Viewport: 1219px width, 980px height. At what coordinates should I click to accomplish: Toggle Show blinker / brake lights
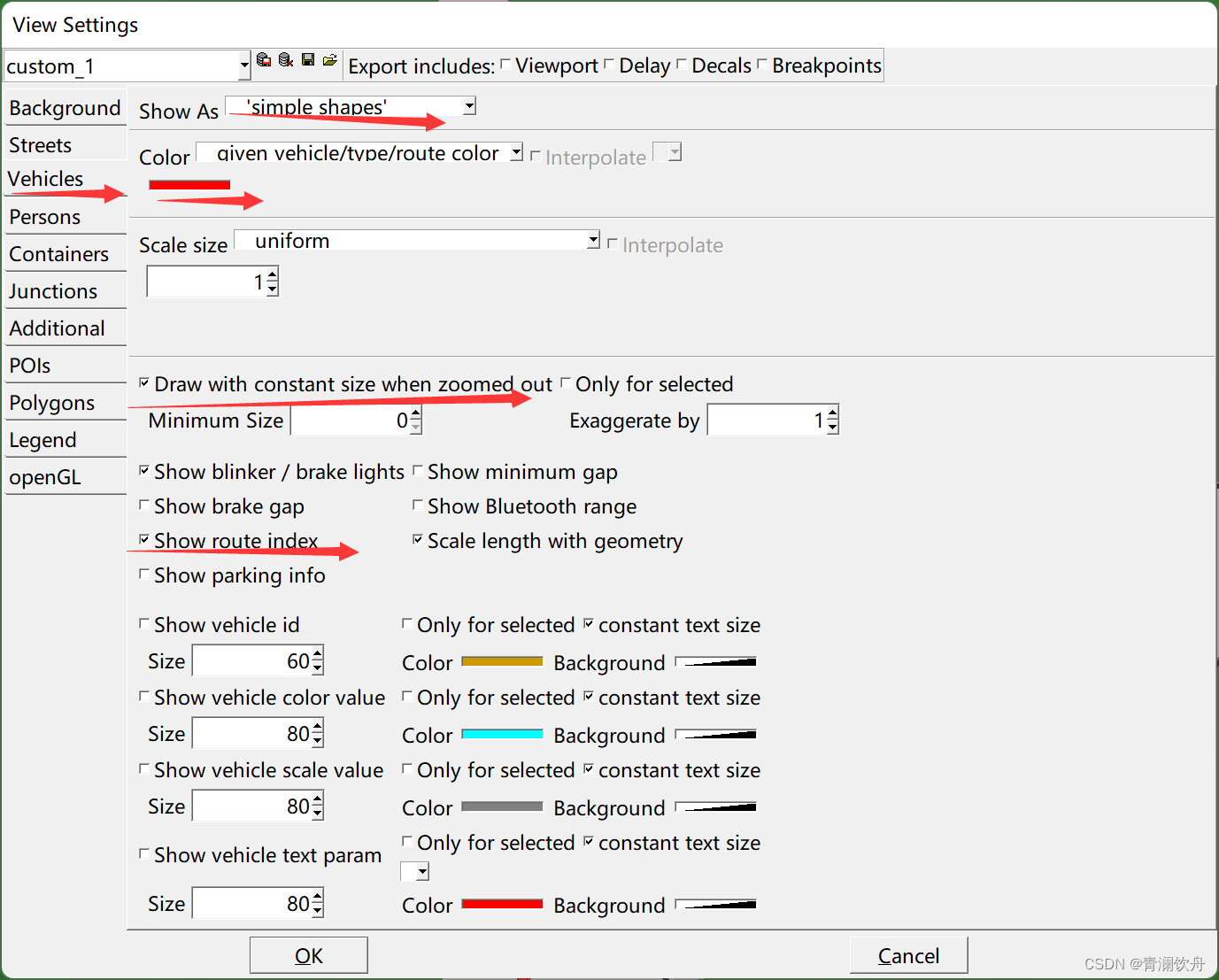pos(144,470)
